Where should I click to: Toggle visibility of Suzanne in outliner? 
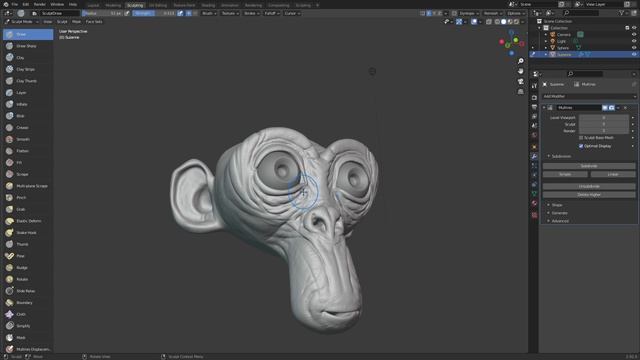point(634,54)
